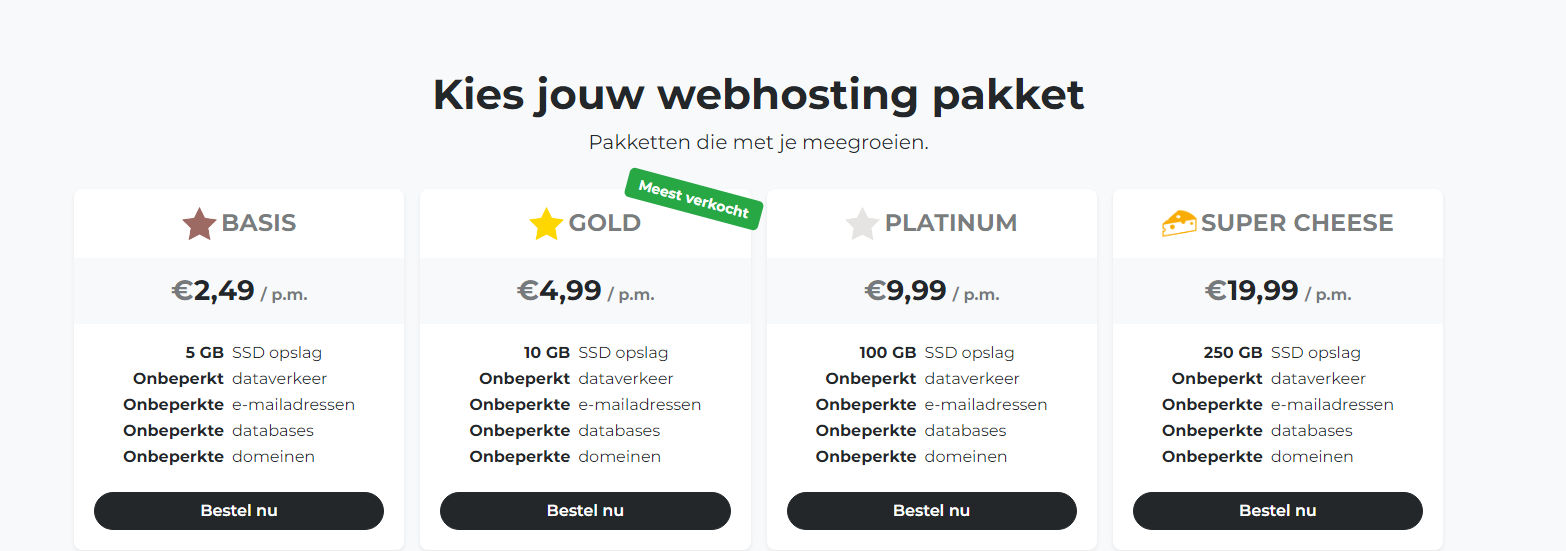Screen dimensions: 1566x551
Task: Click the green 'Meest verkocht' badge
Action: coord(694,199)
